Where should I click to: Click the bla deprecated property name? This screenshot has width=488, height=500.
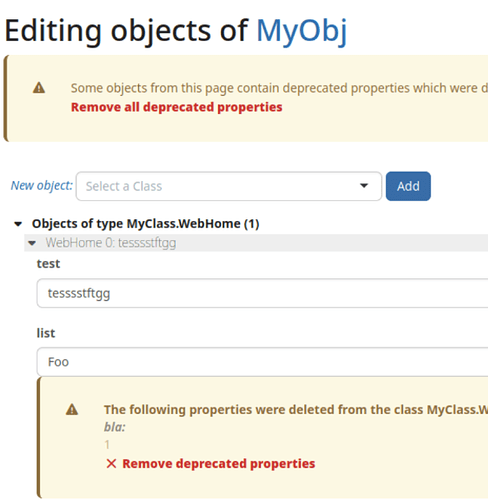(x=115, y=427)
